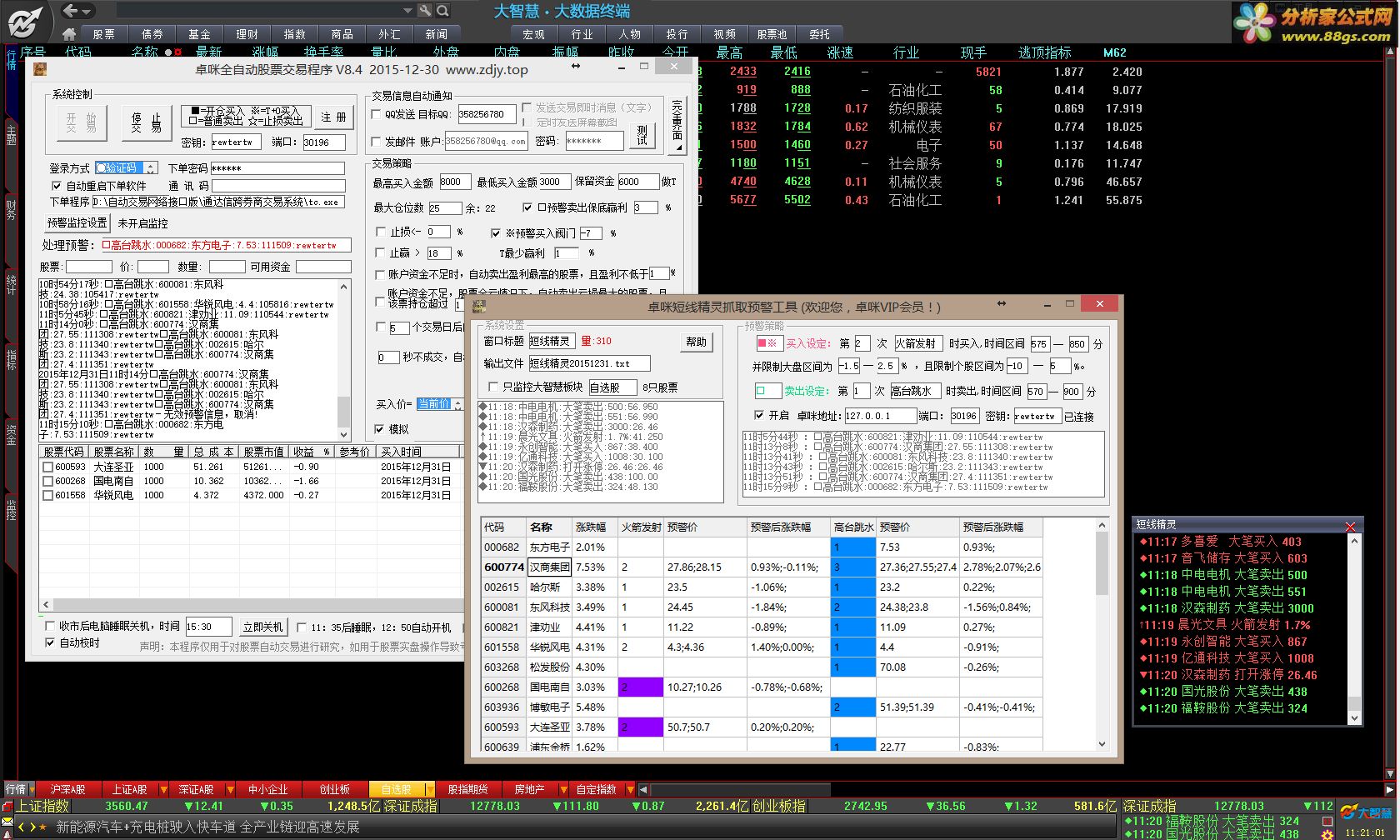Close the 短线精灵 floating panel

click(1351, 525)
